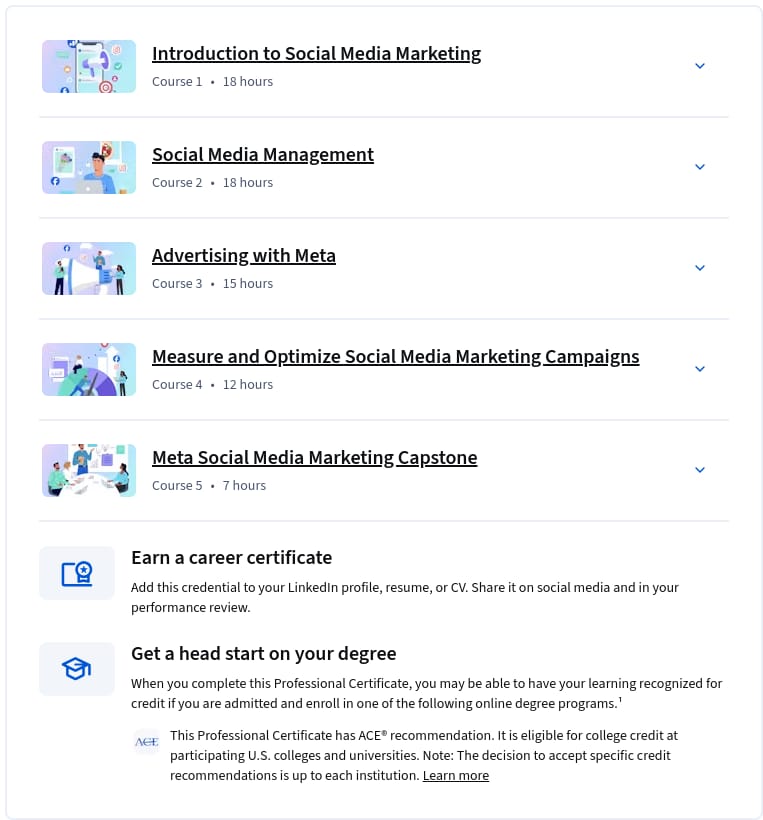
Task: Open Measure and Optimize Social Media Marketing Campaigns
Action: point(395,357)
